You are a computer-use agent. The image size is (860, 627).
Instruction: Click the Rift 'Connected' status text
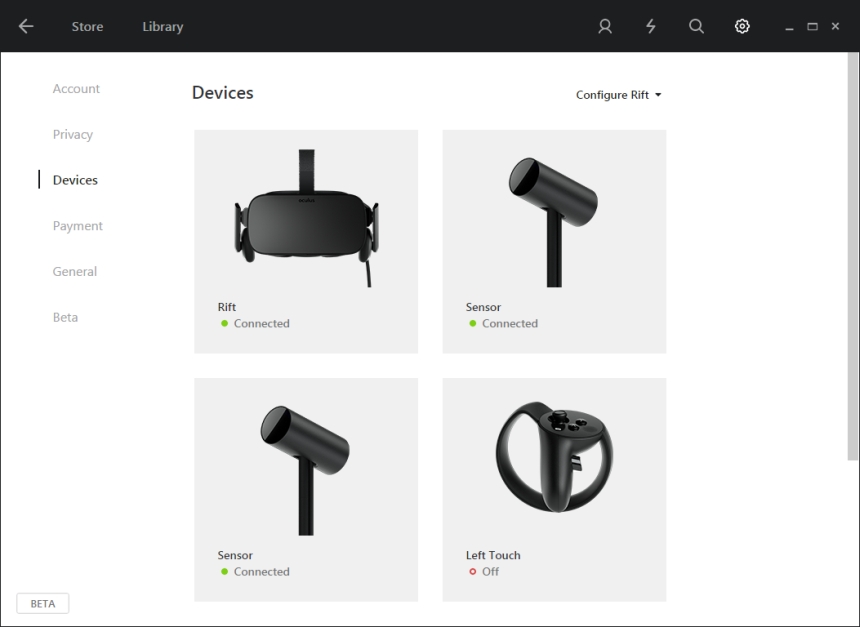pyautogui.click(x=262, y=324)
